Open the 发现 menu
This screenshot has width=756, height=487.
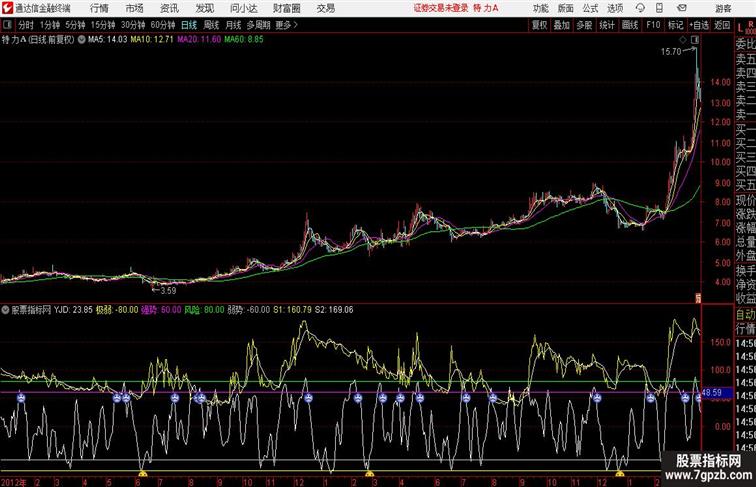[x=204, y=8]
